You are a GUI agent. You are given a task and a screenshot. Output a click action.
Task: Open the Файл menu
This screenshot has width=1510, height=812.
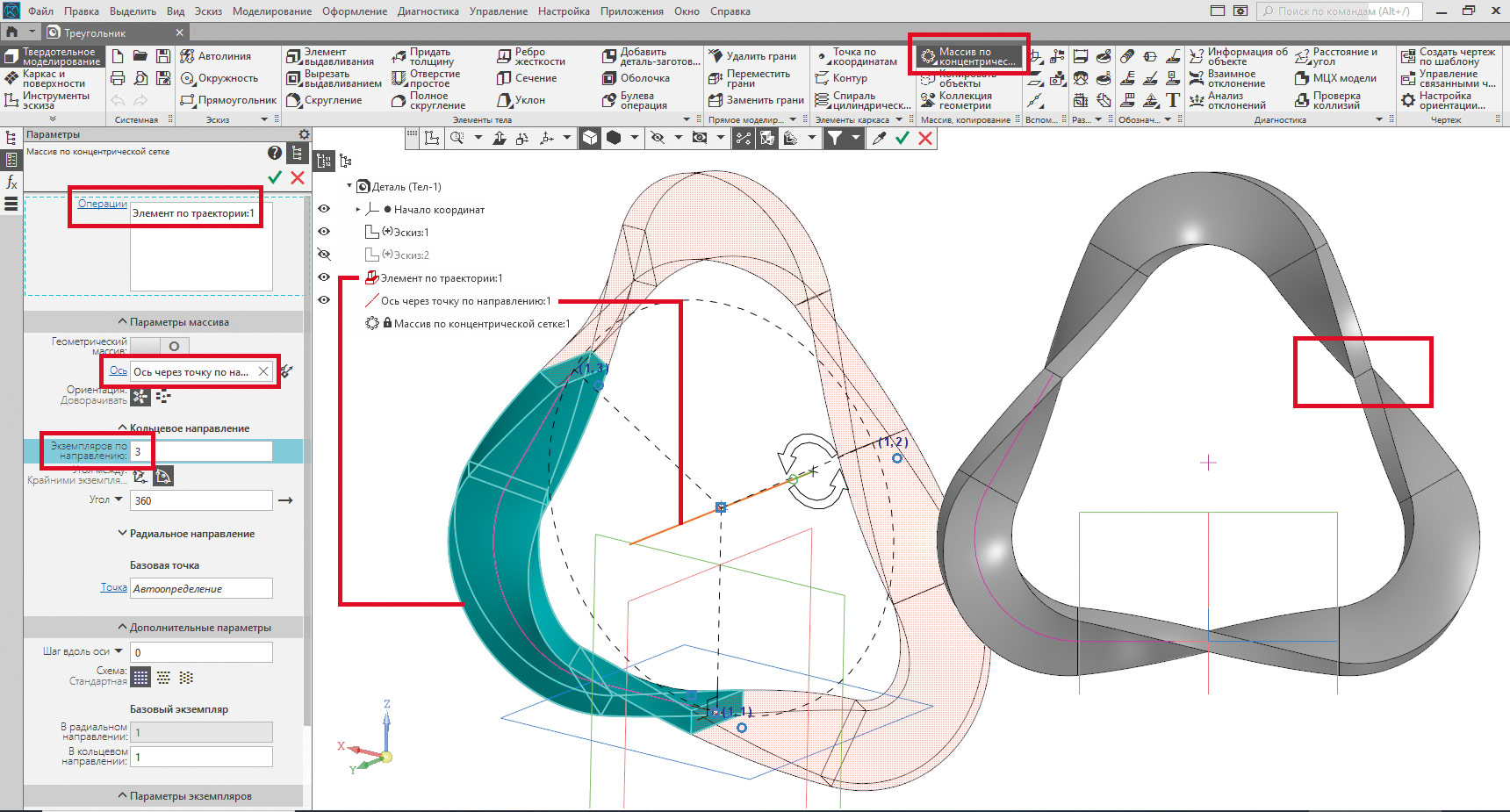40,11
